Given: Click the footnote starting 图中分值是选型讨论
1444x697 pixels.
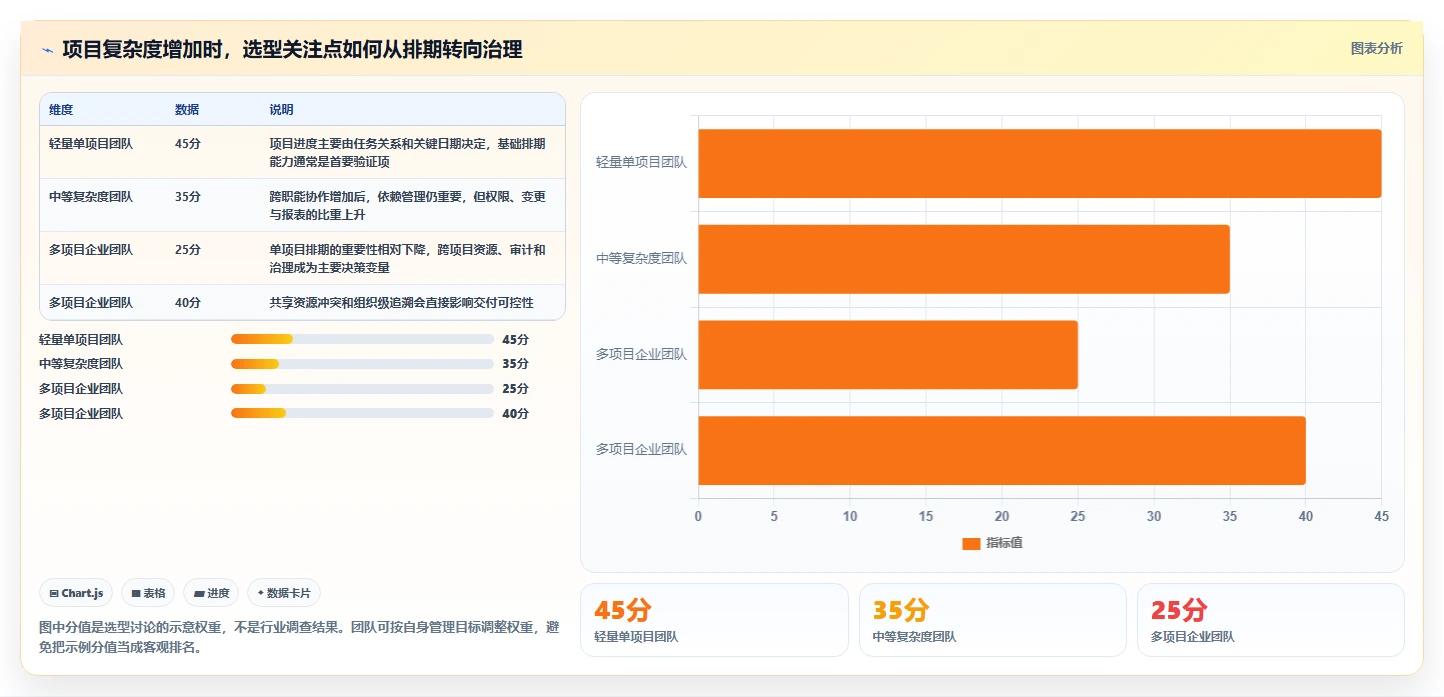Looking at the screenshot, I should click(x=299, y=637).
